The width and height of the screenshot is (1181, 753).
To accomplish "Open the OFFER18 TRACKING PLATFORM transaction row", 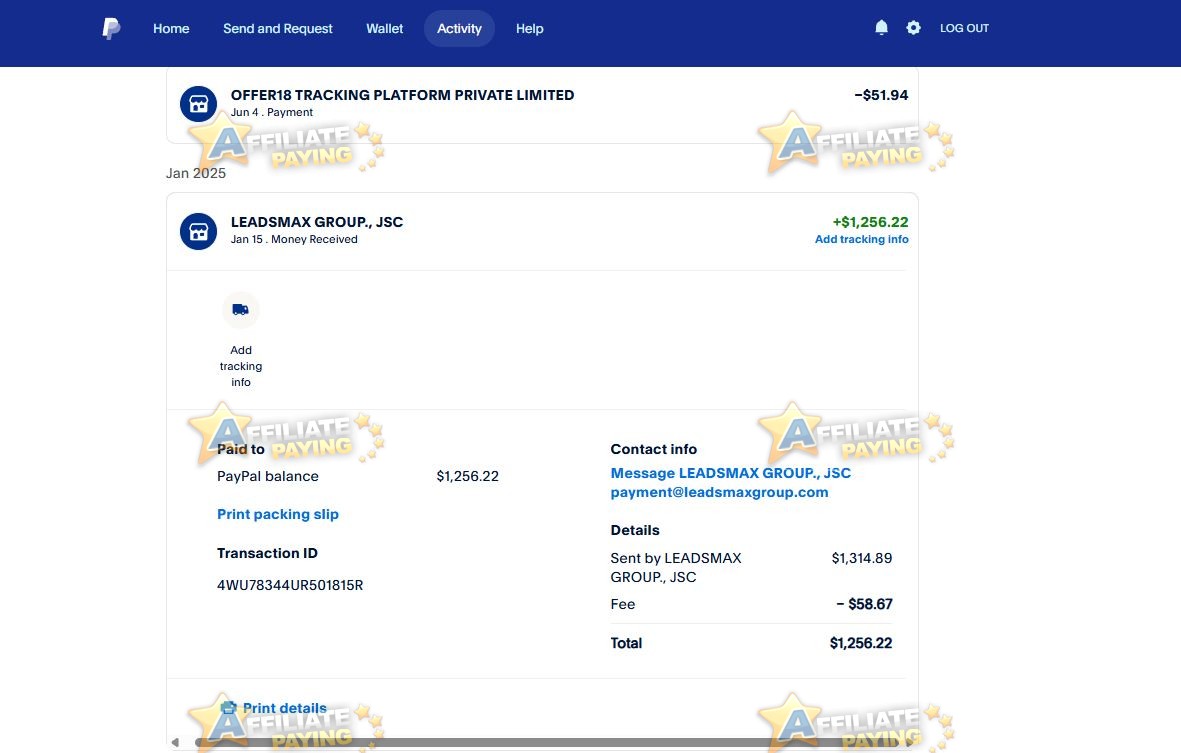I will point(542,104).
